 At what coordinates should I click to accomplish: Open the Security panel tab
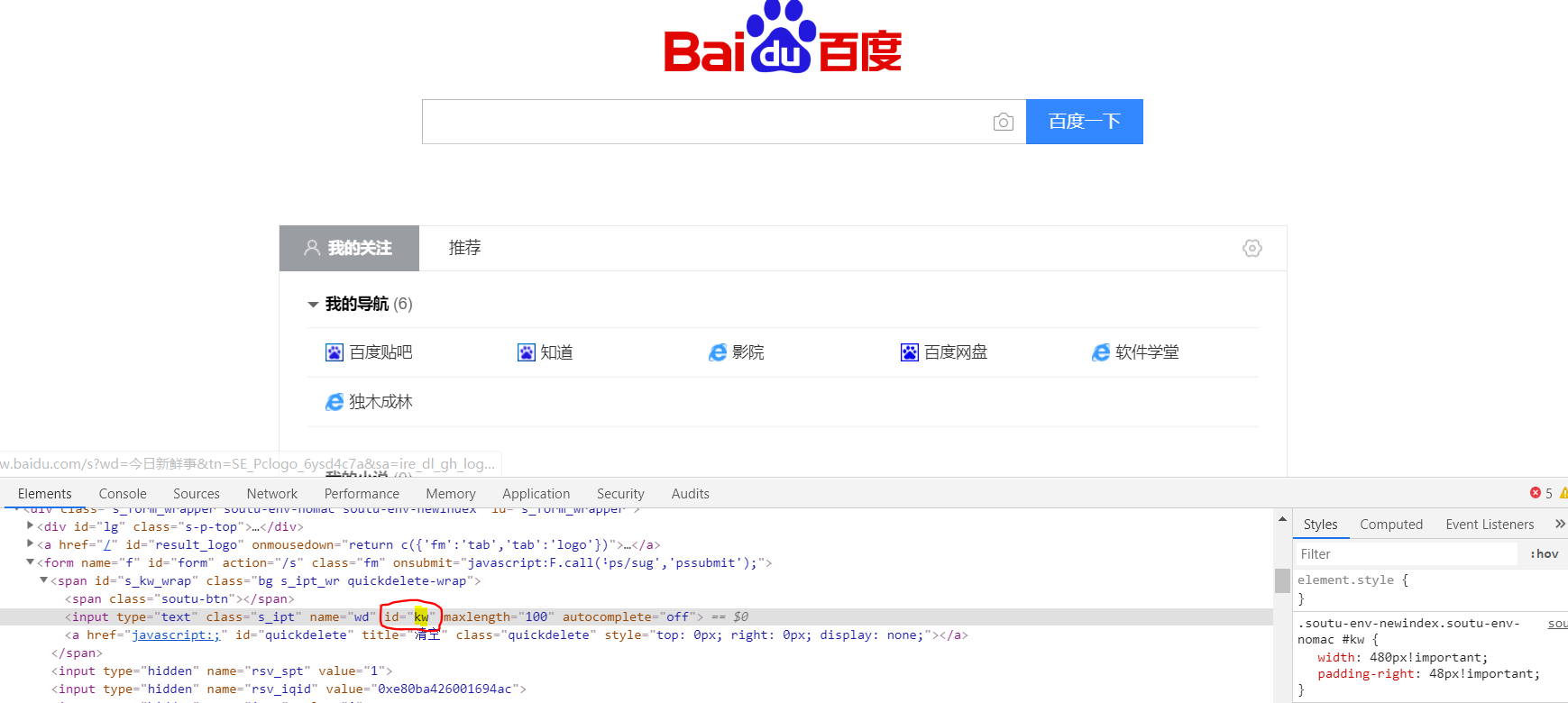click(620, 494)
